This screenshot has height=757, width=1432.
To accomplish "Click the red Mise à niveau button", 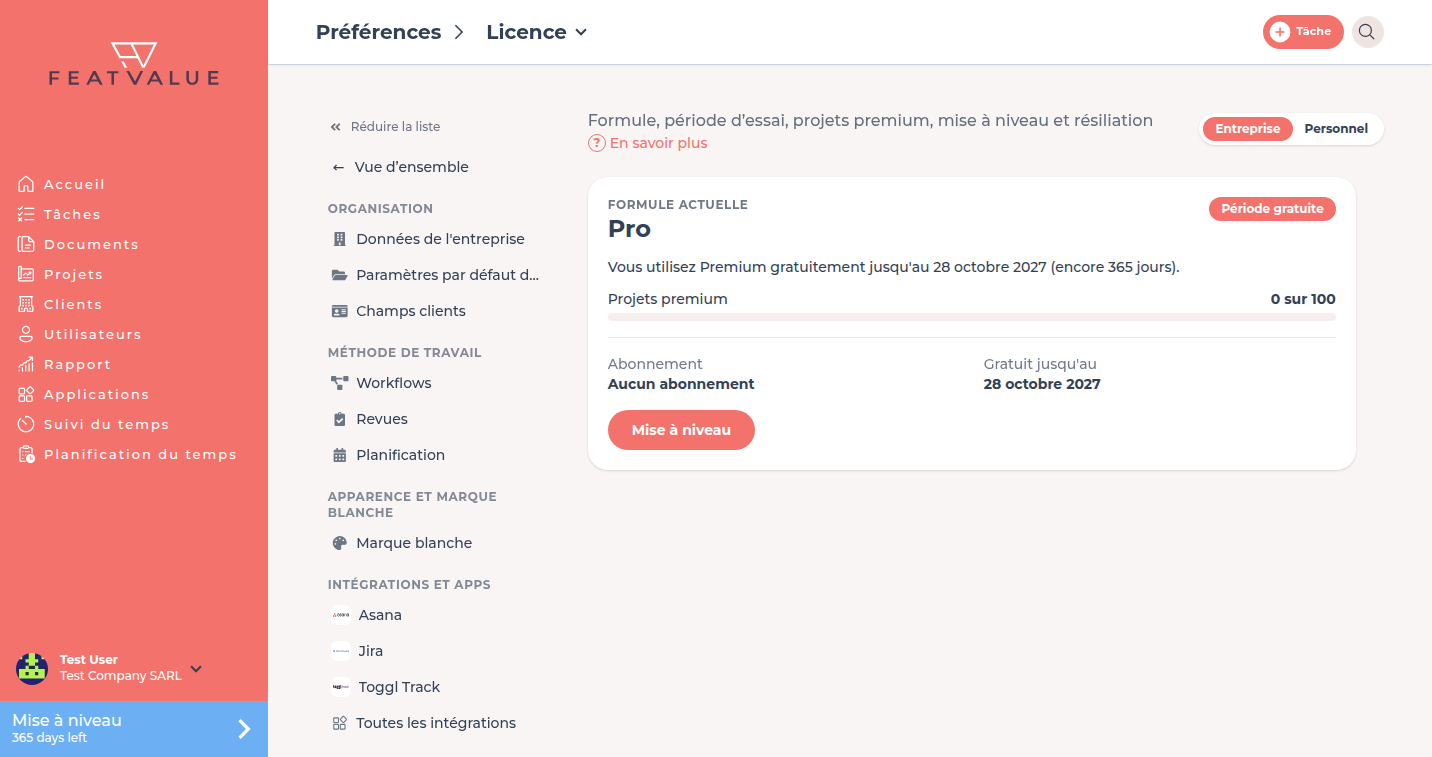I will (x=681, y=430).
